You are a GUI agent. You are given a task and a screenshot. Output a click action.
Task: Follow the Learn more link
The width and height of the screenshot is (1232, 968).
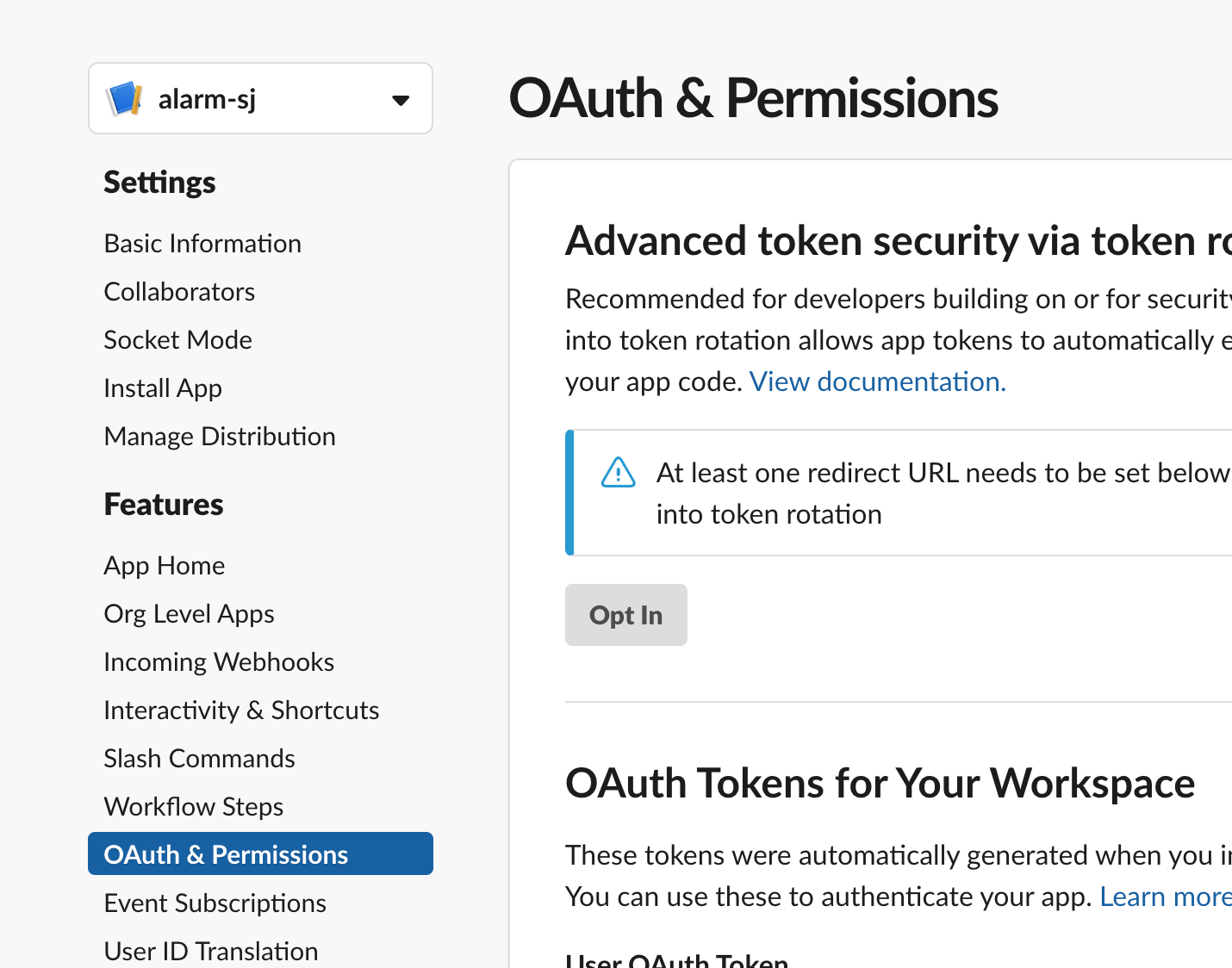tap(1166, 897)
